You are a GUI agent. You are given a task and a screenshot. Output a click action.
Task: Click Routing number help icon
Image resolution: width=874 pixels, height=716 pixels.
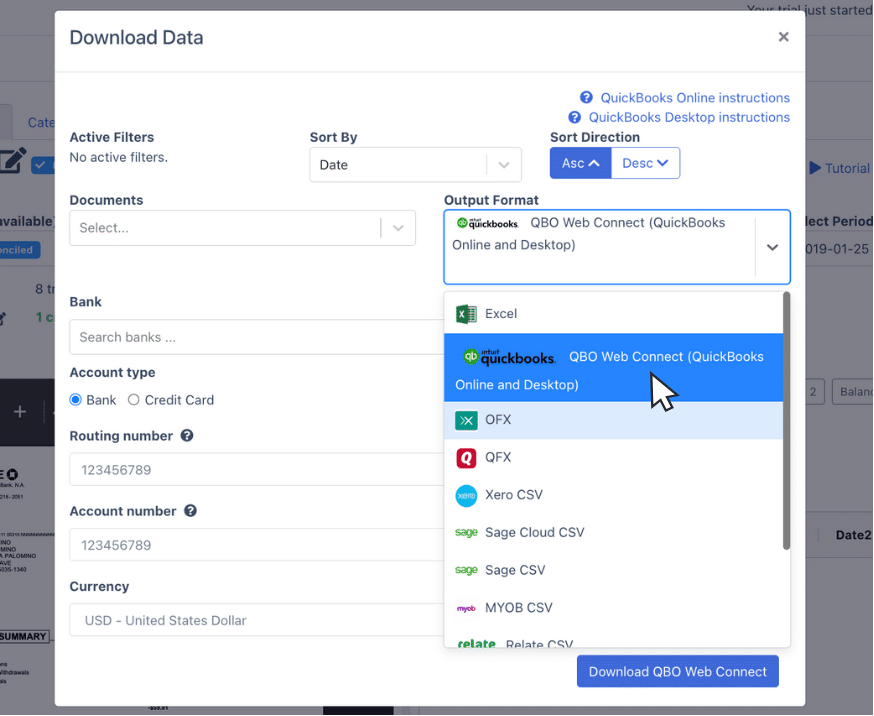coord(187,436)
